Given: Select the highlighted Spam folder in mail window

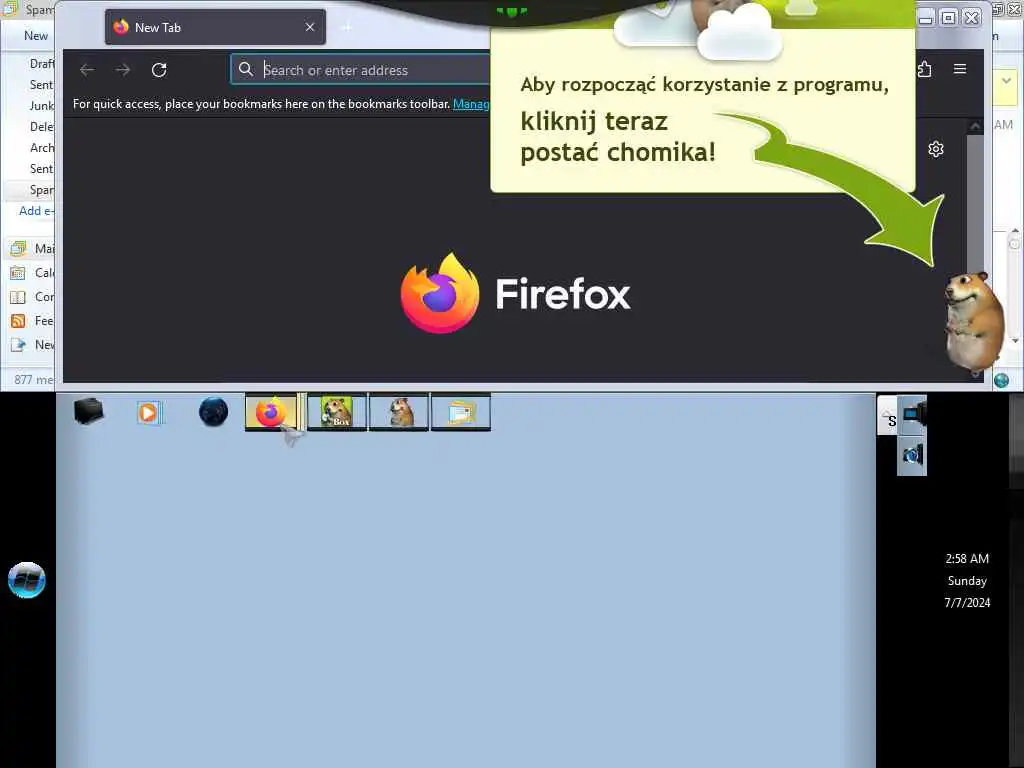Looking at the screenshot, I should click(31, 190).
